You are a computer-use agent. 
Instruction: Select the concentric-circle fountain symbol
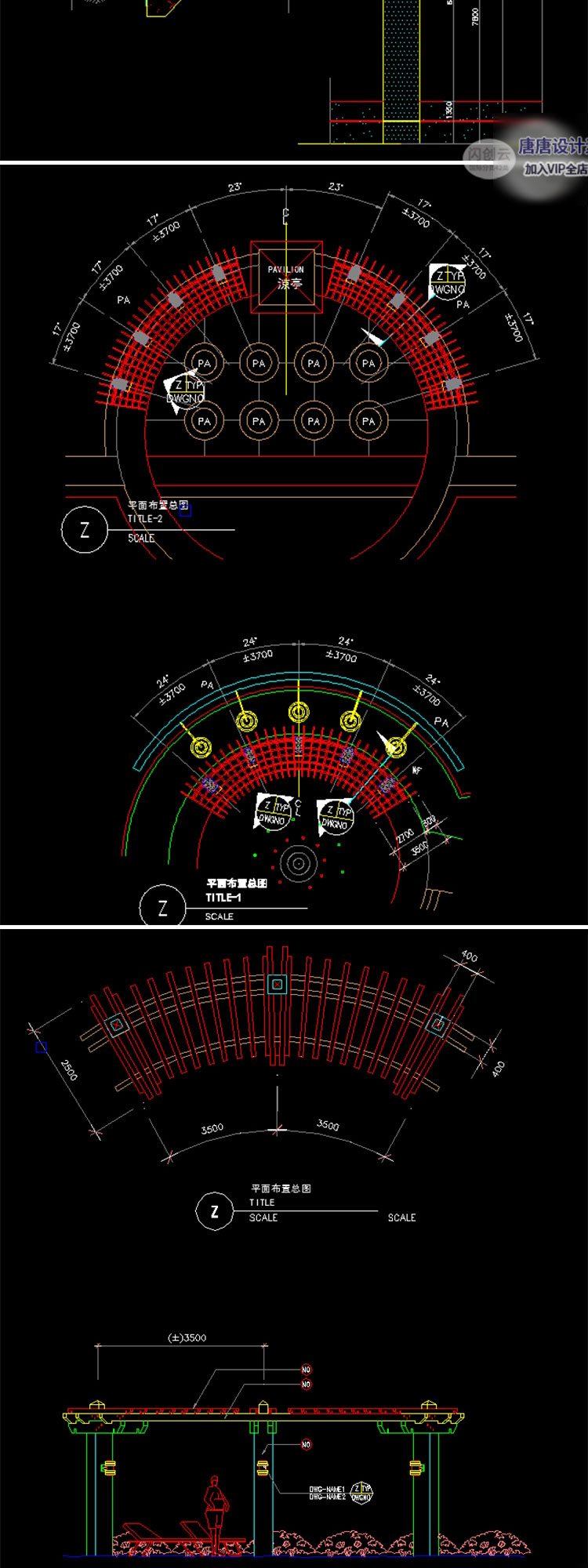pyautogui.click(x=299, y=862)
